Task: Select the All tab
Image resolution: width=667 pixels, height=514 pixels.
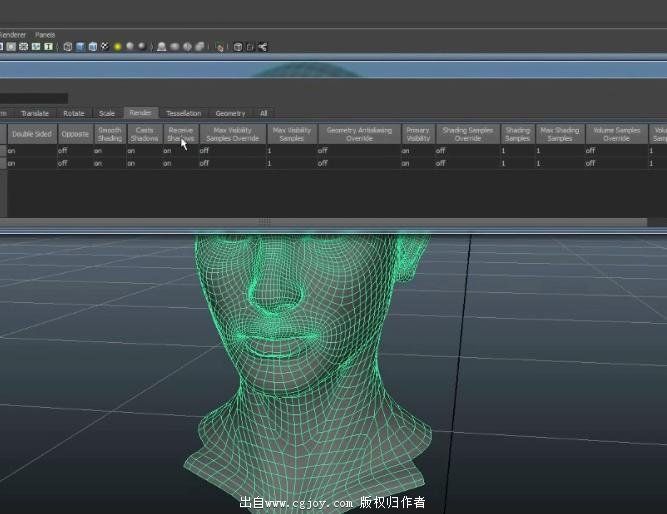Action: click(264, 113)
